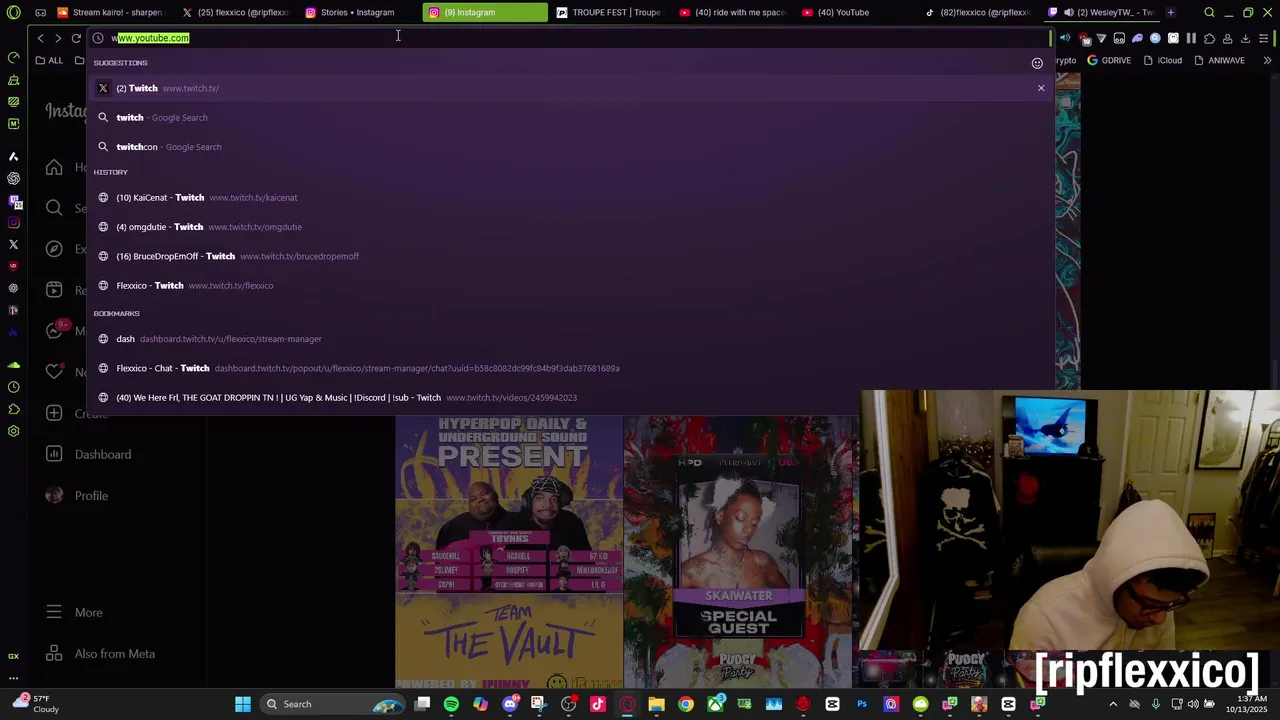Screen dimensions: 1280x720
Task: Switch to the ride with me space YouTube tab
Action: [x=733, y=12]
